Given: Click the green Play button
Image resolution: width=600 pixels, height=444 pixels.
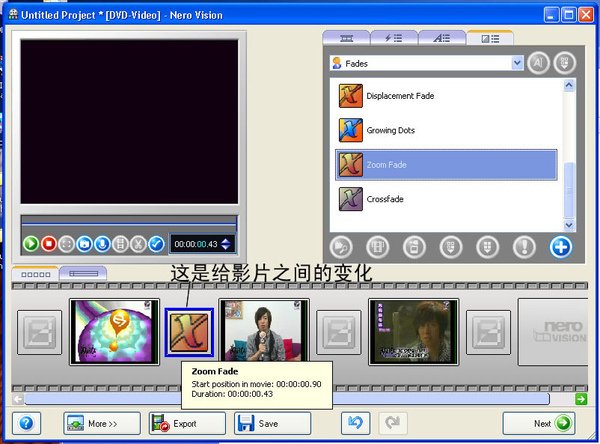Looking at the screenshot, I should point(31,244).
